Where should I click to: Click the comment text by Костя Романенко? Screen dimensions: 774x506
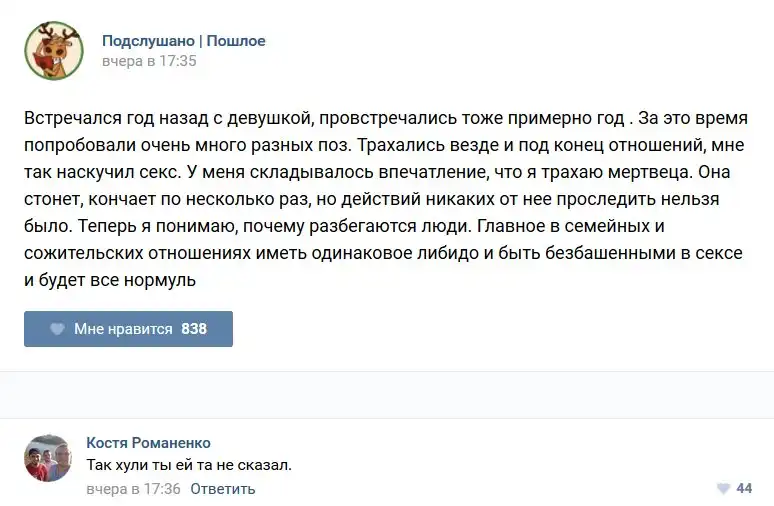[x=189, y=465]
